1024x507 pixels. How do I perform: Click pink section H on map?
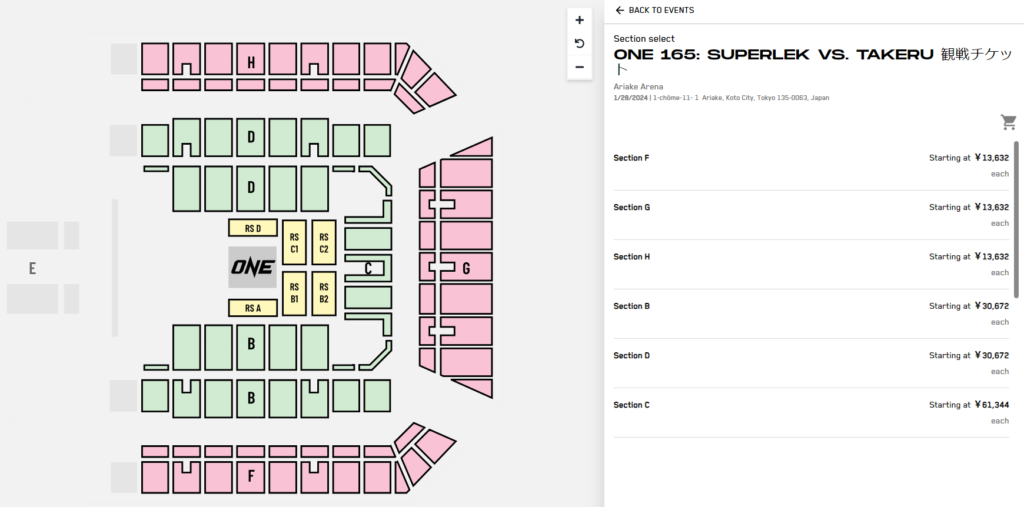[x=251, y=63]
